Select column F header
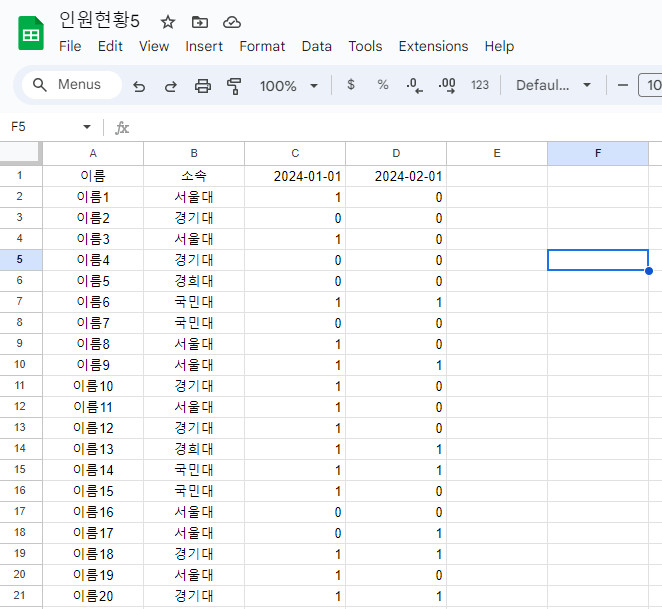Image resolution: width=662 pixels, height=609 pixels. [x=598, y=153]
